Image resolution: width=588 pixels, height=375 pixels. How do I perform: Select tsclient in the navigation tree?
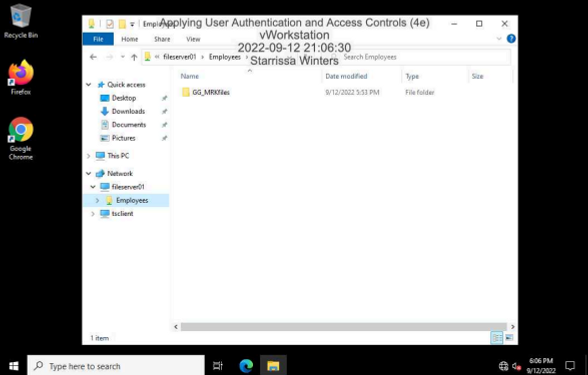click(x=122, y=214)
